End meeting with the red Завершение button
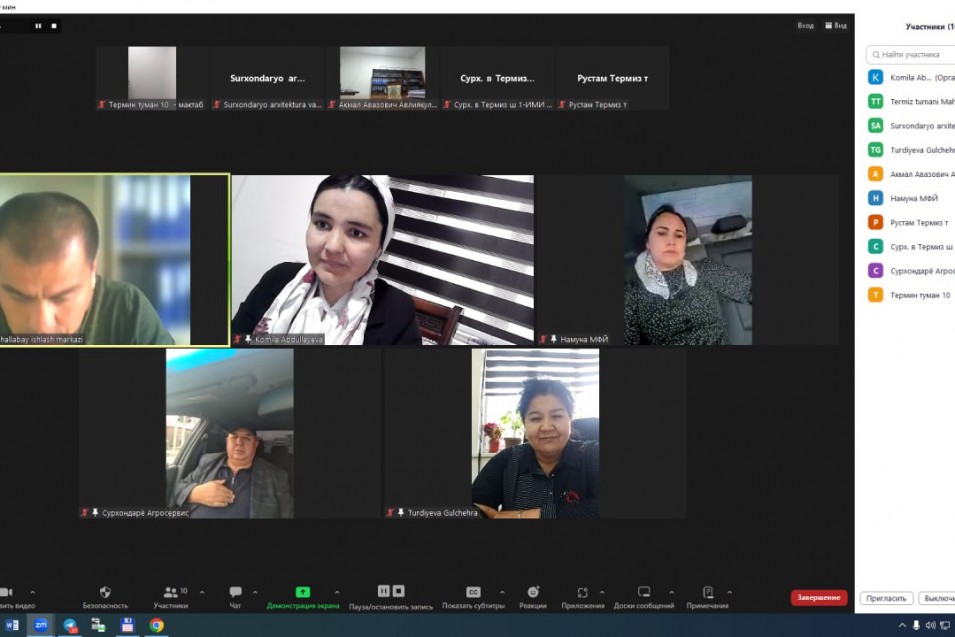 819,597
